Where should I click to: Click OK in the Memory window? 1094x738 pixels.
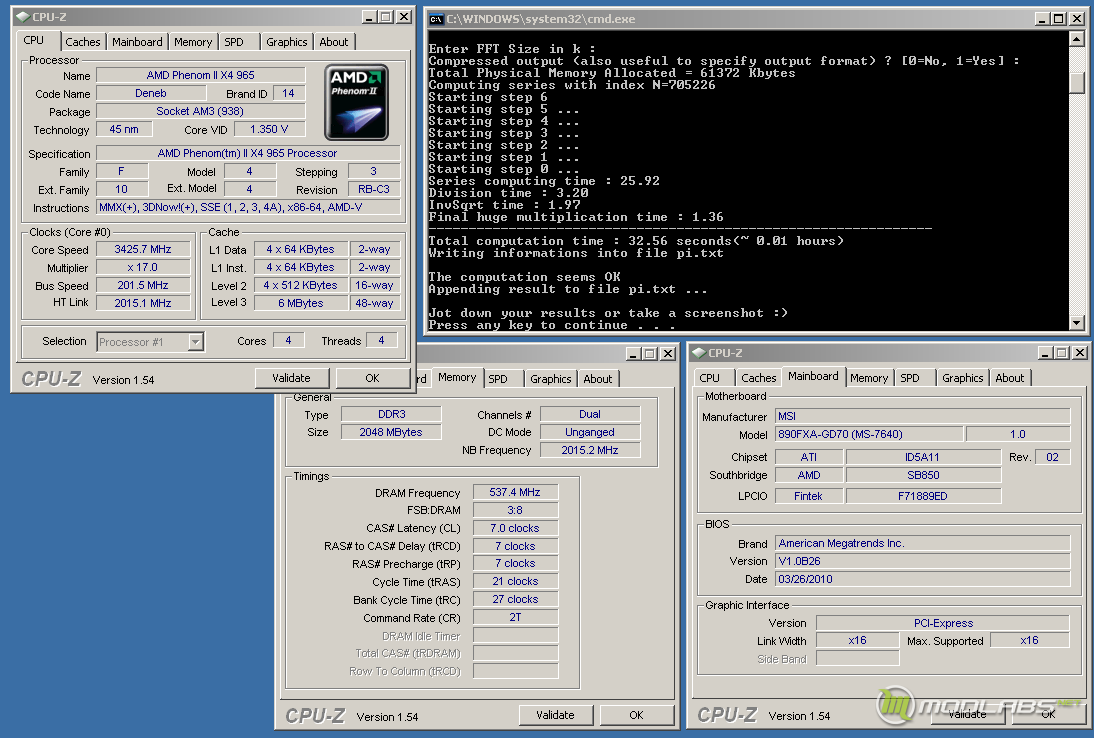tap(636, 715)
